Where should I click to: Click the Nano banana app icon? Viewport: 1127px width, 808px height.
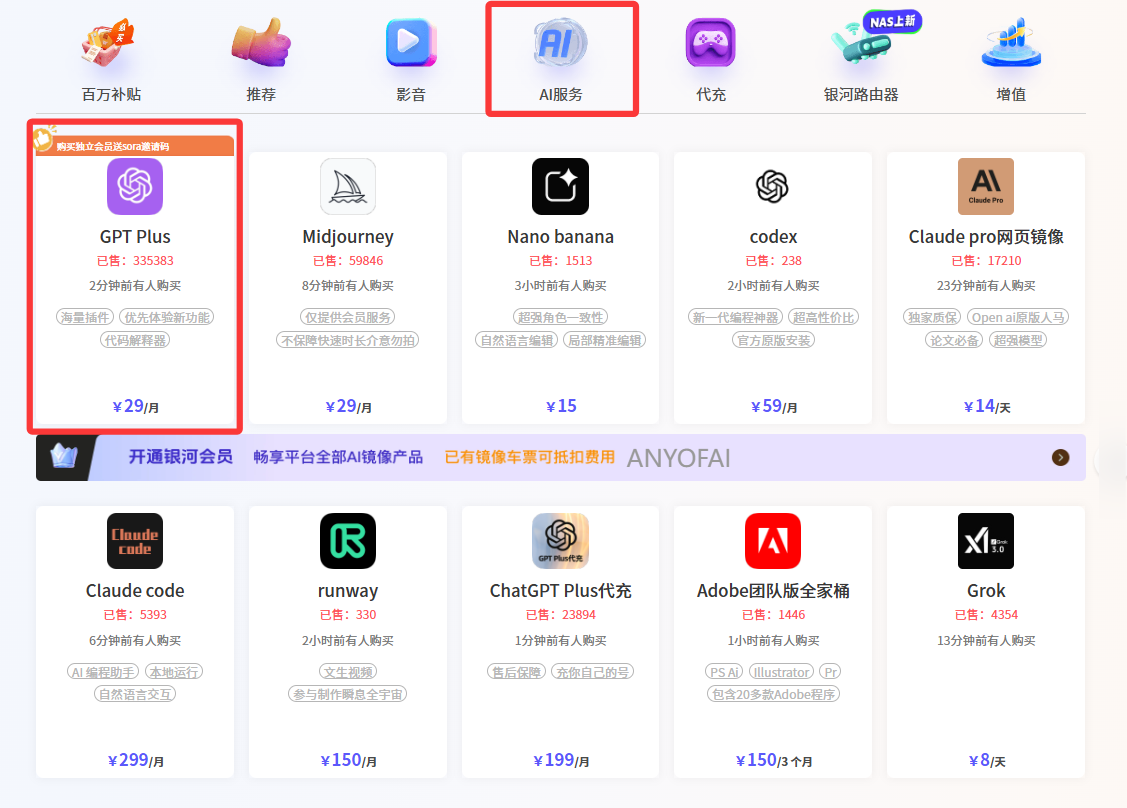pyautogui.click(x=560, y=186)
